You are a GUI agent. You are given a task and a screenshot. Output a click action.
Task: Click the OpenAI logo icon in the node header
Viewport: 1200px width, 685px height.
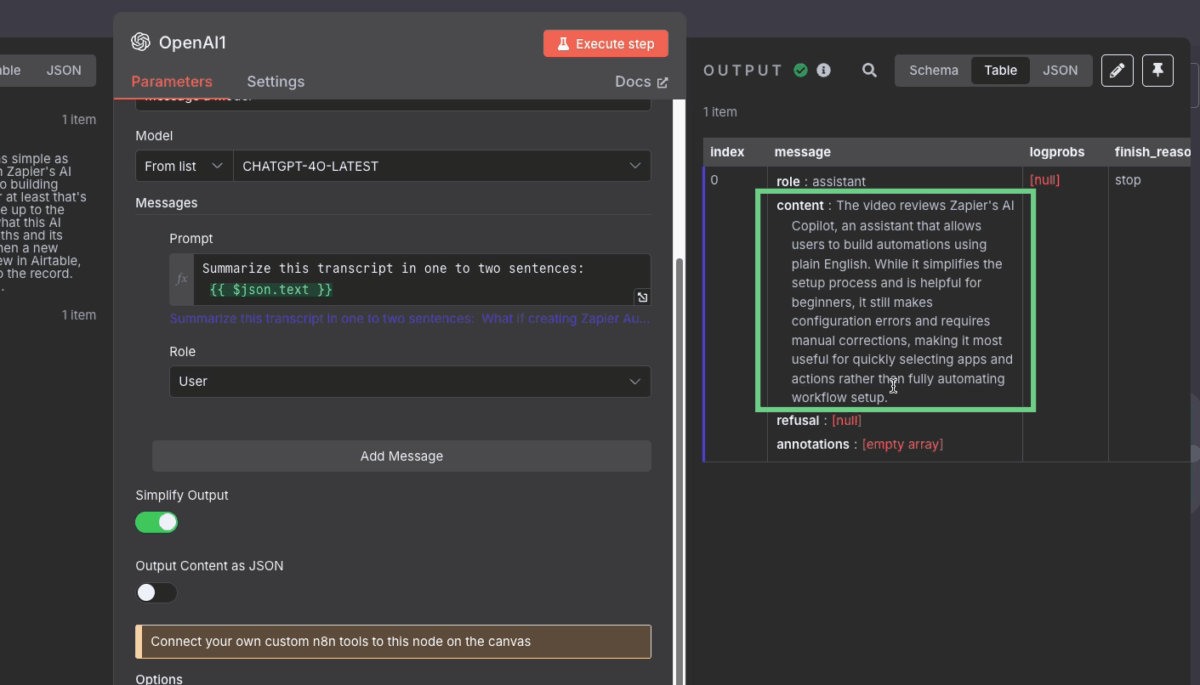(x=141, y=42)
